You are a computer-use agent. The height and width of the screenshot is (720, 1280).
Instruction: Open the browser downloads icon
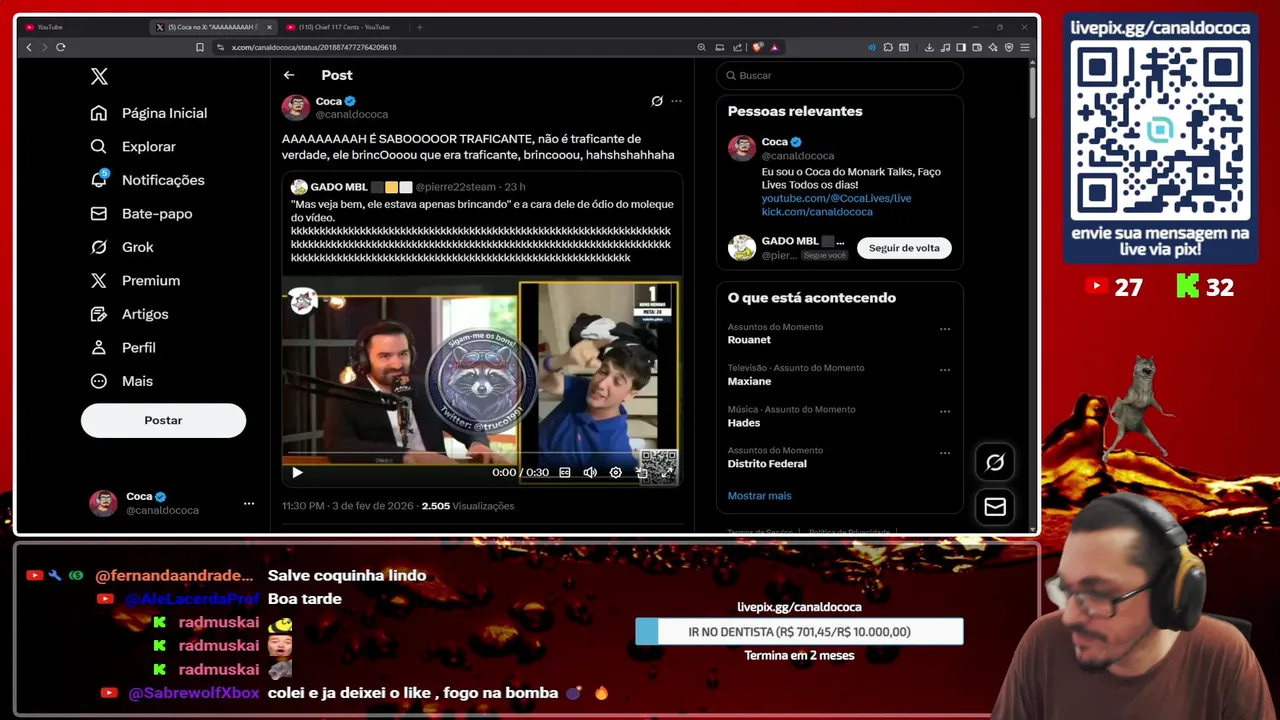929,47
